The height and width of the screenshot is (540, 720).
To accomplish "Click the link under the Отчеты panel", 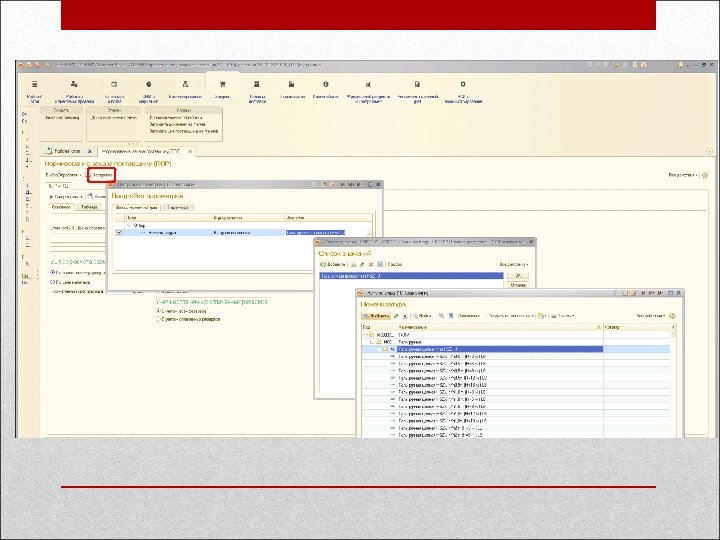I will coord(114,118).
